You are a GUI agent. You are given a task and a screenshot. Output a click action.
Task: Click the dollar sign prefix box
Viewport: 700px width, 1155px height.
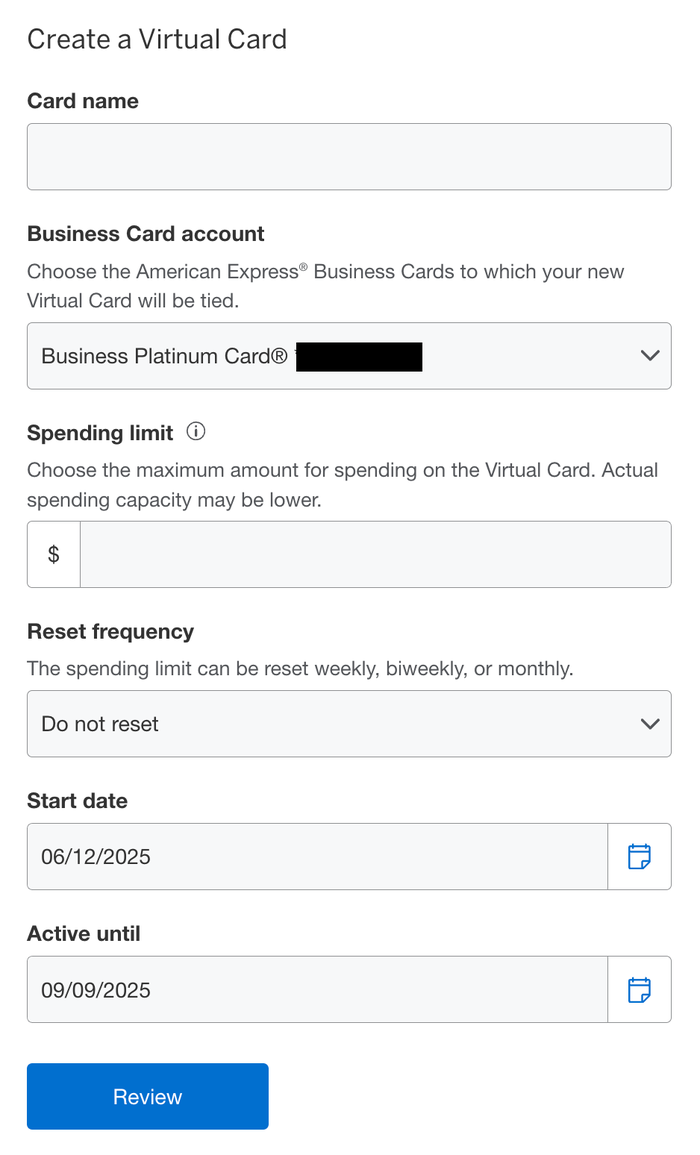(54, 555)
